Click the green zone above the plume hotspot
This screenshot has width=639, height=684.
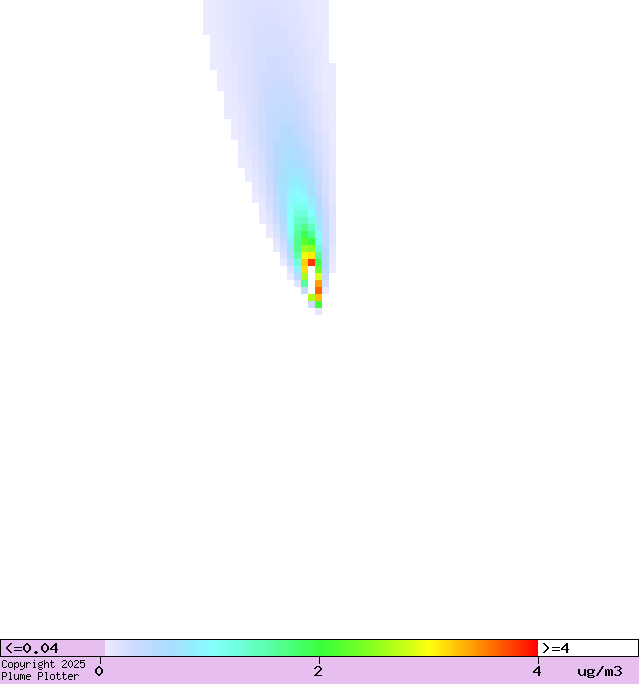(x=304, y=235)
